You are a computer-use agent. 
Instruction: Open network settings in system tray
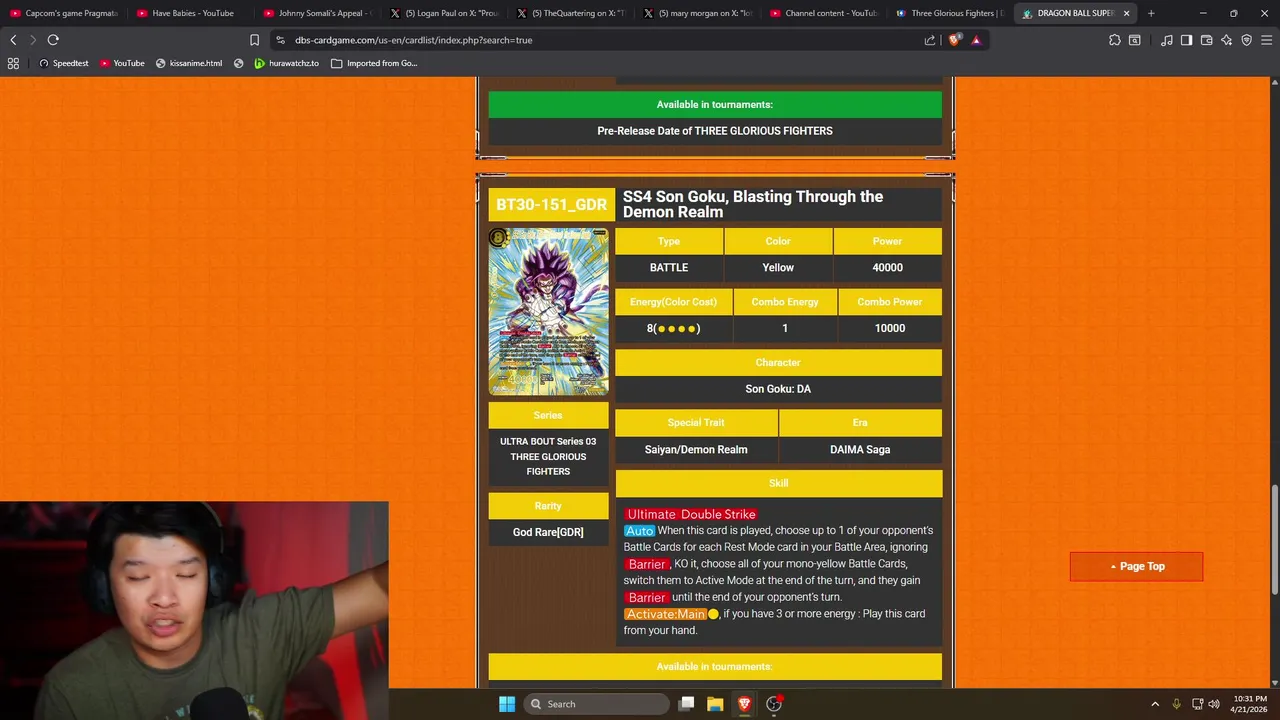tap(1197, 704)
